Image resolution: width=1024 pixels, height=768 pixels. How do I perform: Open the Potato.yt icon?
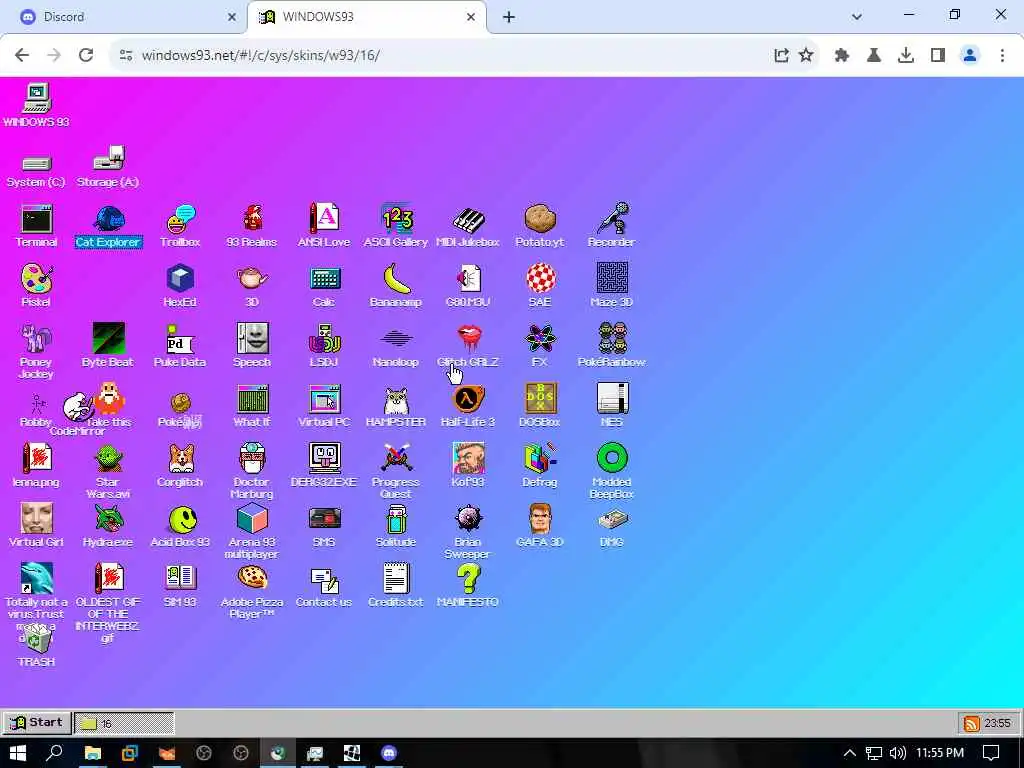tap(539, 219)
